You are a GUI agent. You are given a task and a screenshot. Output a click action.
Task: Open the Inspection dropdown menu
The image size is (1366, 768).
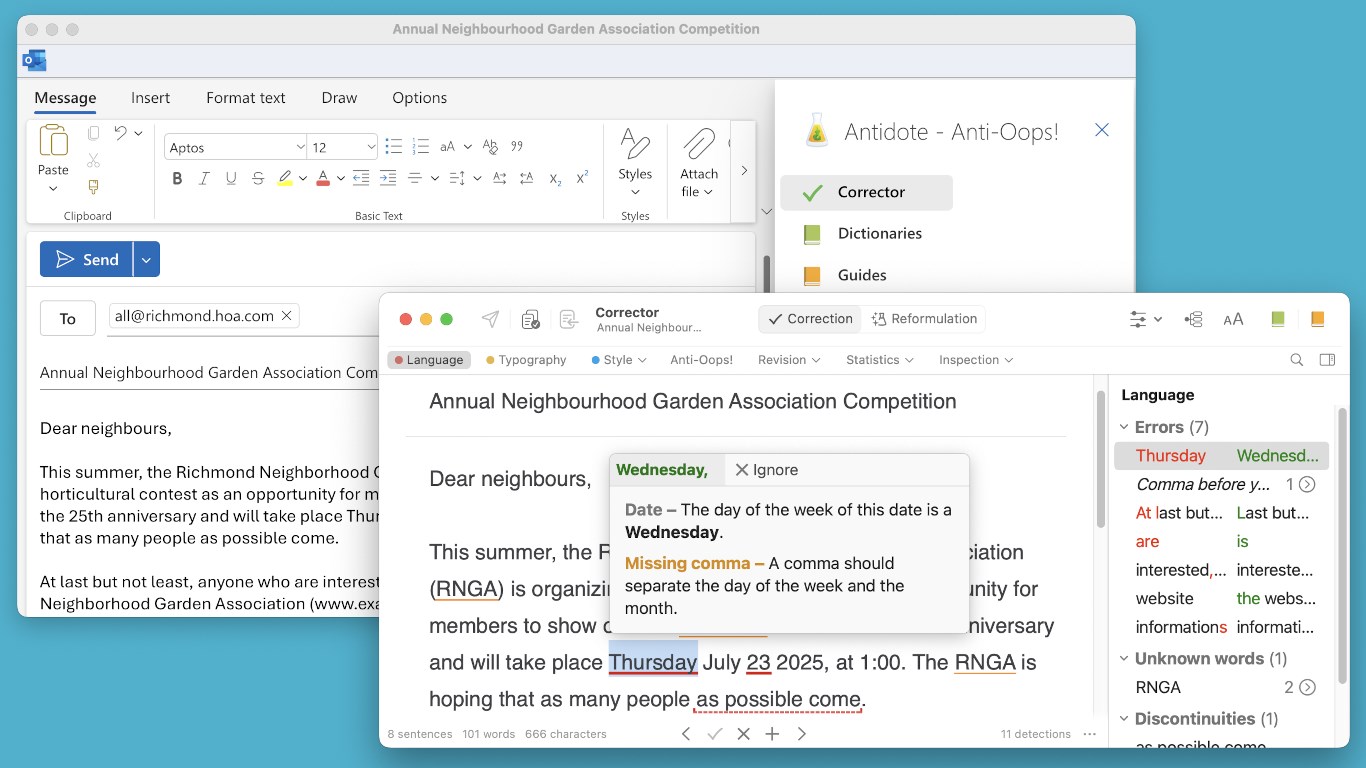[x=976, y=360]
